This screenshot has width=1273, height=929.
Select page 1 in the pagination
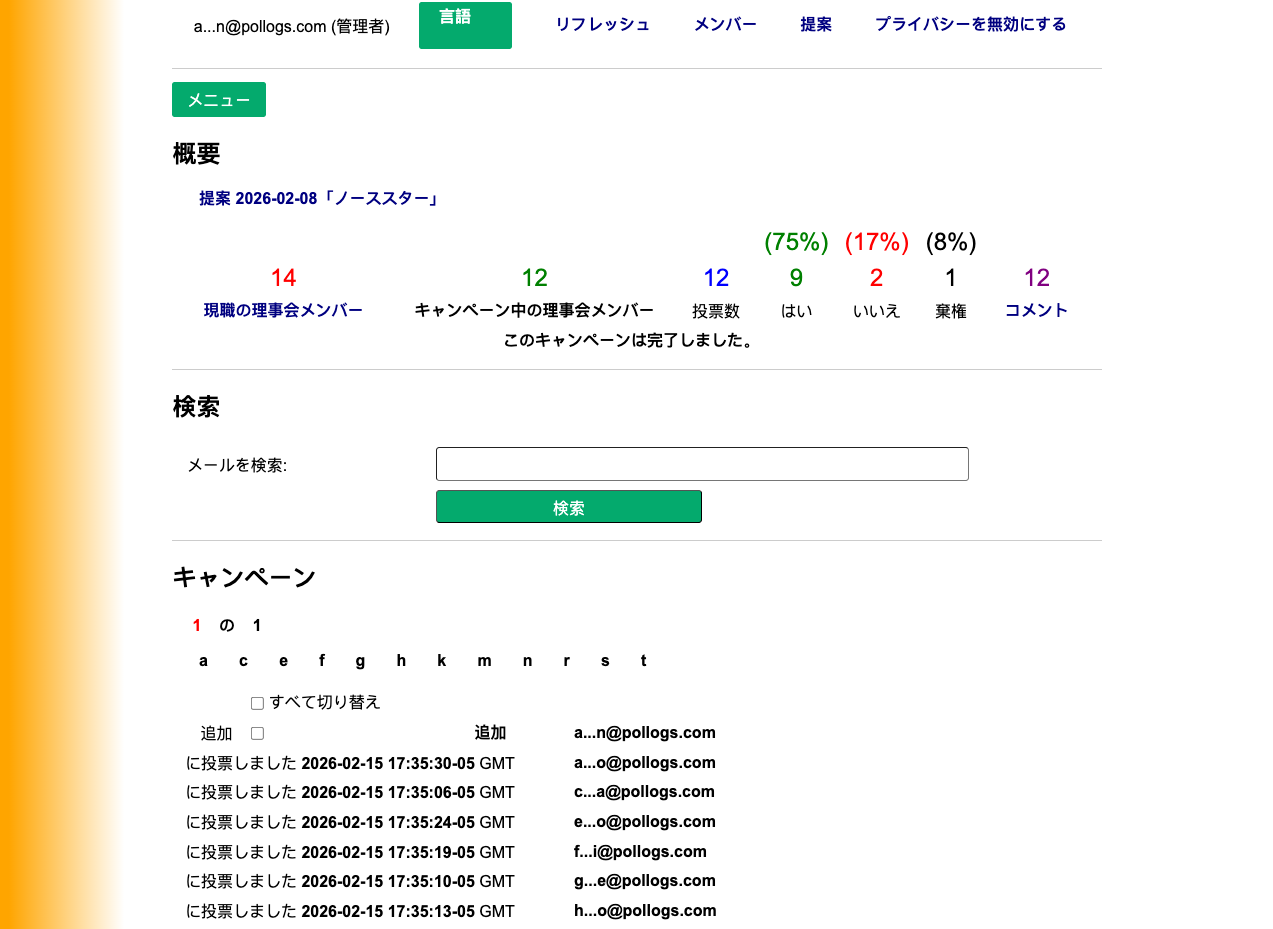[x=197, y=625]
